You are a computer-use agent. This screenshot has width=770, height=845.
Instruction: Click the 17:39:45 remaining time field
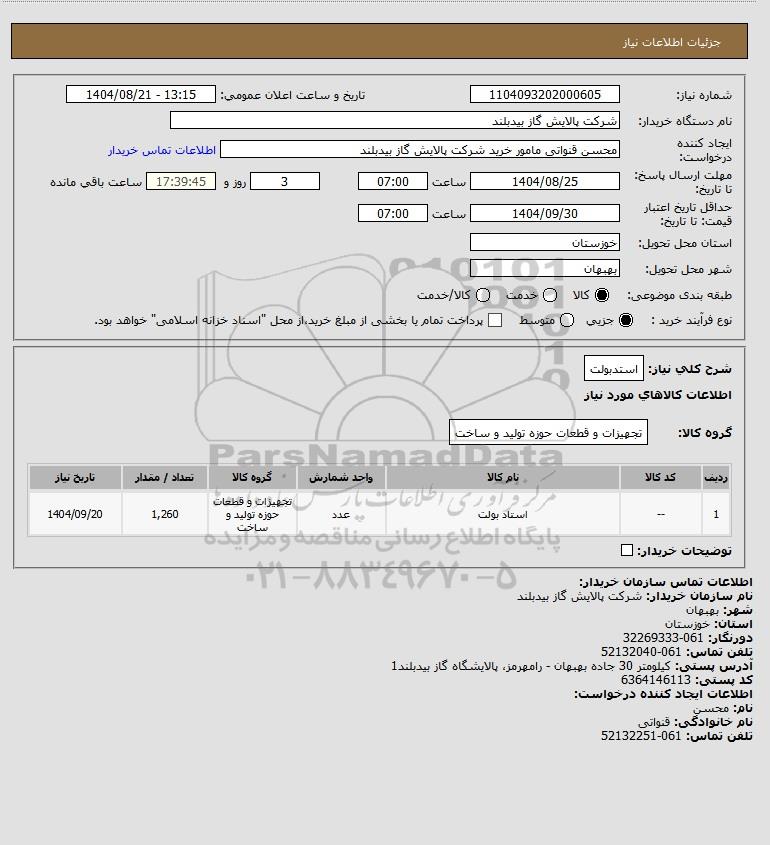pos(181,181)
